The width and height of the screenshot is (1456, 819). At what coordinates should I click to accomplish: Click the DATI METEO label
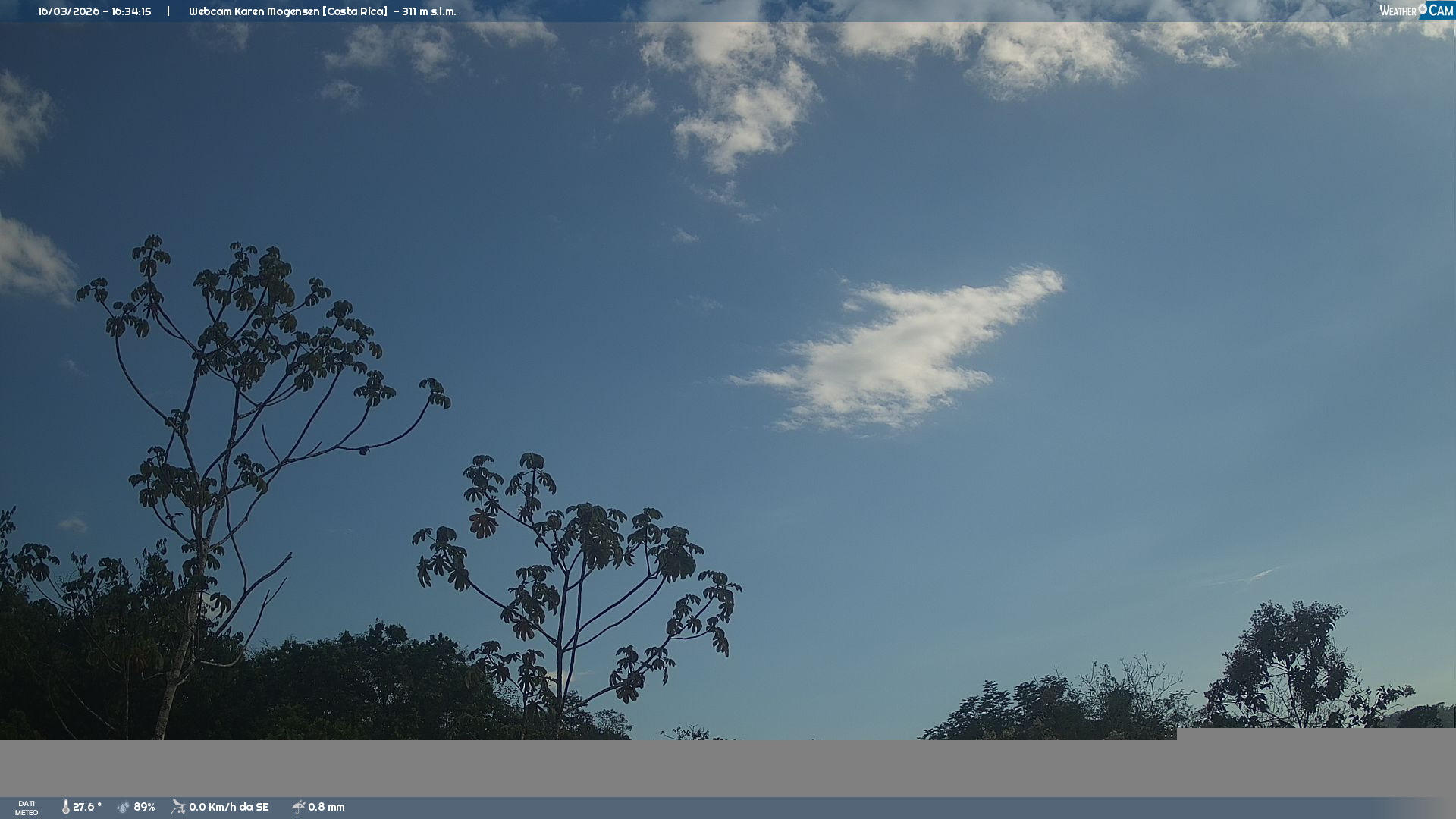27,808
